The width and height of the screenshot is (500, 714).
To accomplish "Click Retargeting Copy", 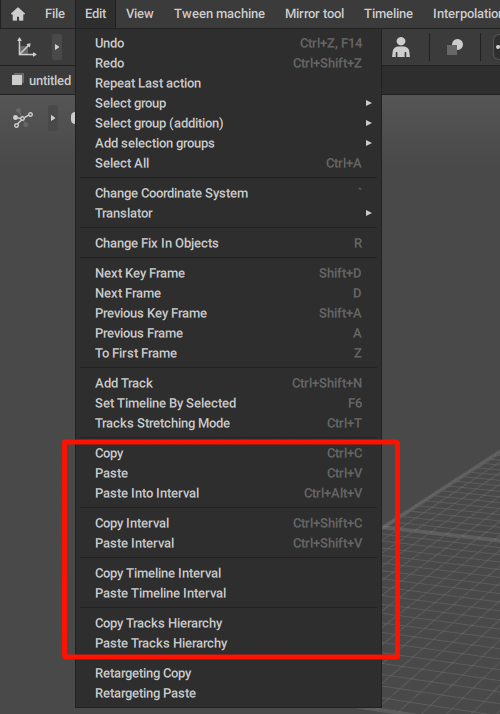I will click(x=228, y=673).
